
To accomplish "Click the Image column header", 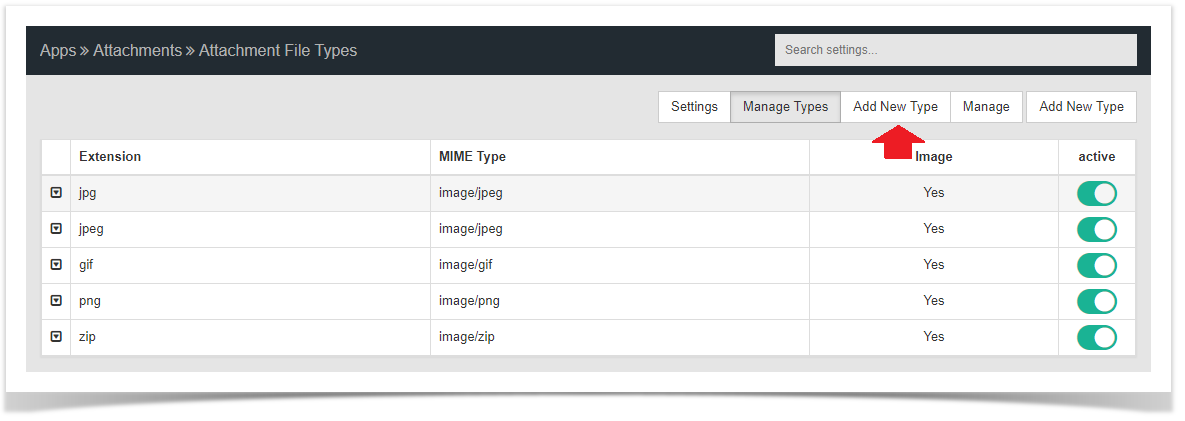I will coord(933,156).
